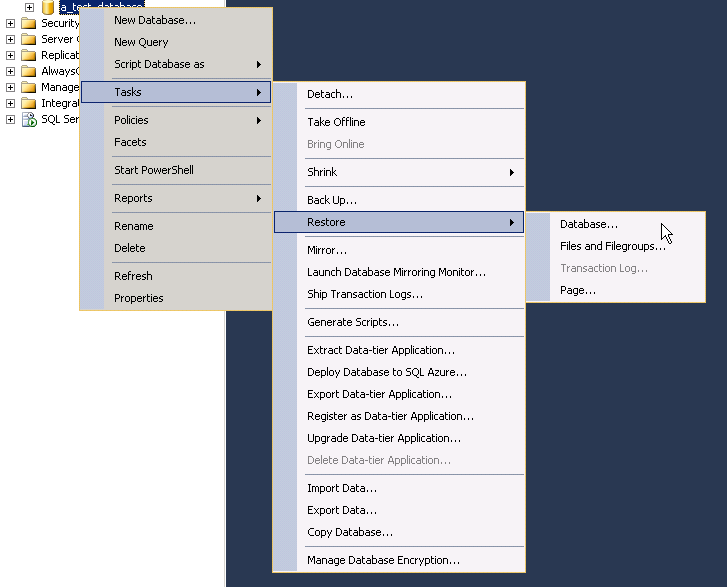This screenshot has height=587, width=727.
Task: Choose Database... from the Restore submenu
Action: (589, 224)
